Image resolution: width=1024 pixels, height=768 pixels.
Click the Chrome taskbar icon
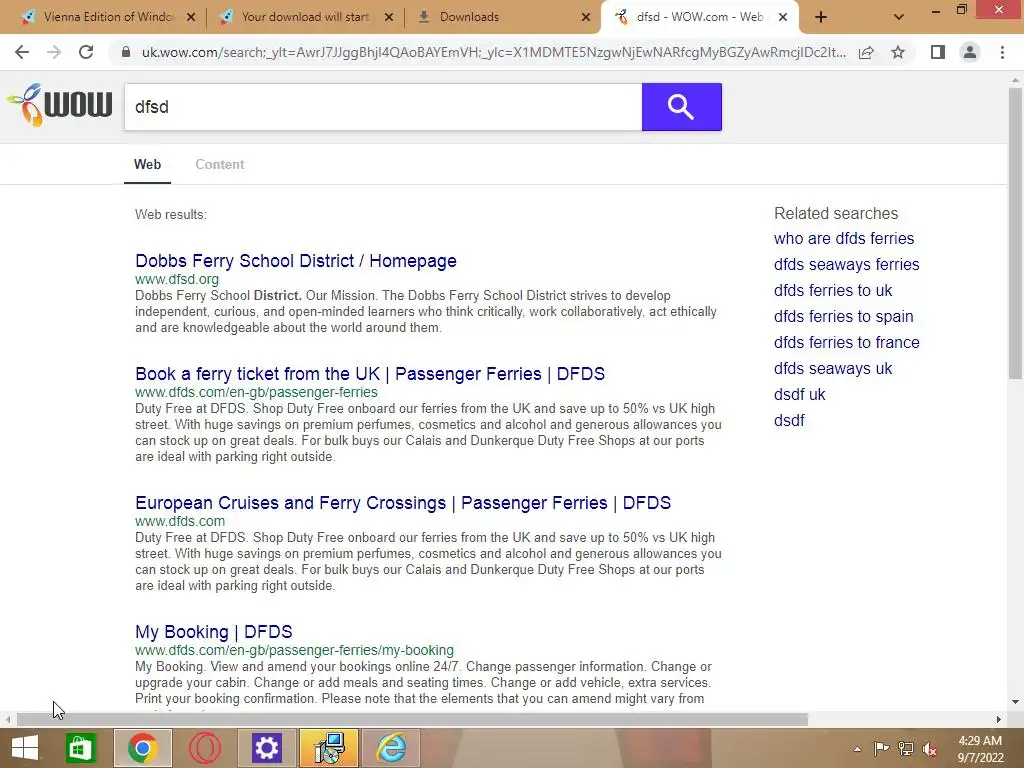(142, 748)
